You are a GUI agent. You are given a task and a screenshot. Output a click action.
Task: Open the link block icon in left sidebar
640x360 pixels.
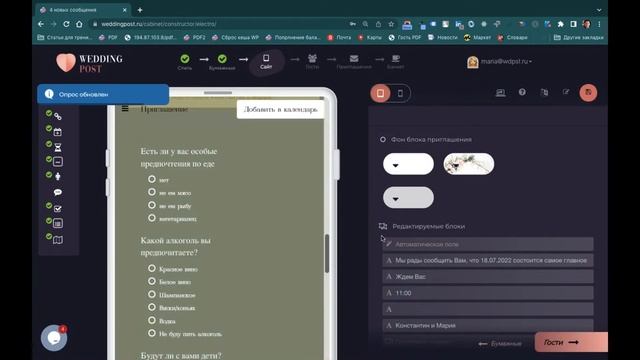pyautogui.click(x=58, y=117)
